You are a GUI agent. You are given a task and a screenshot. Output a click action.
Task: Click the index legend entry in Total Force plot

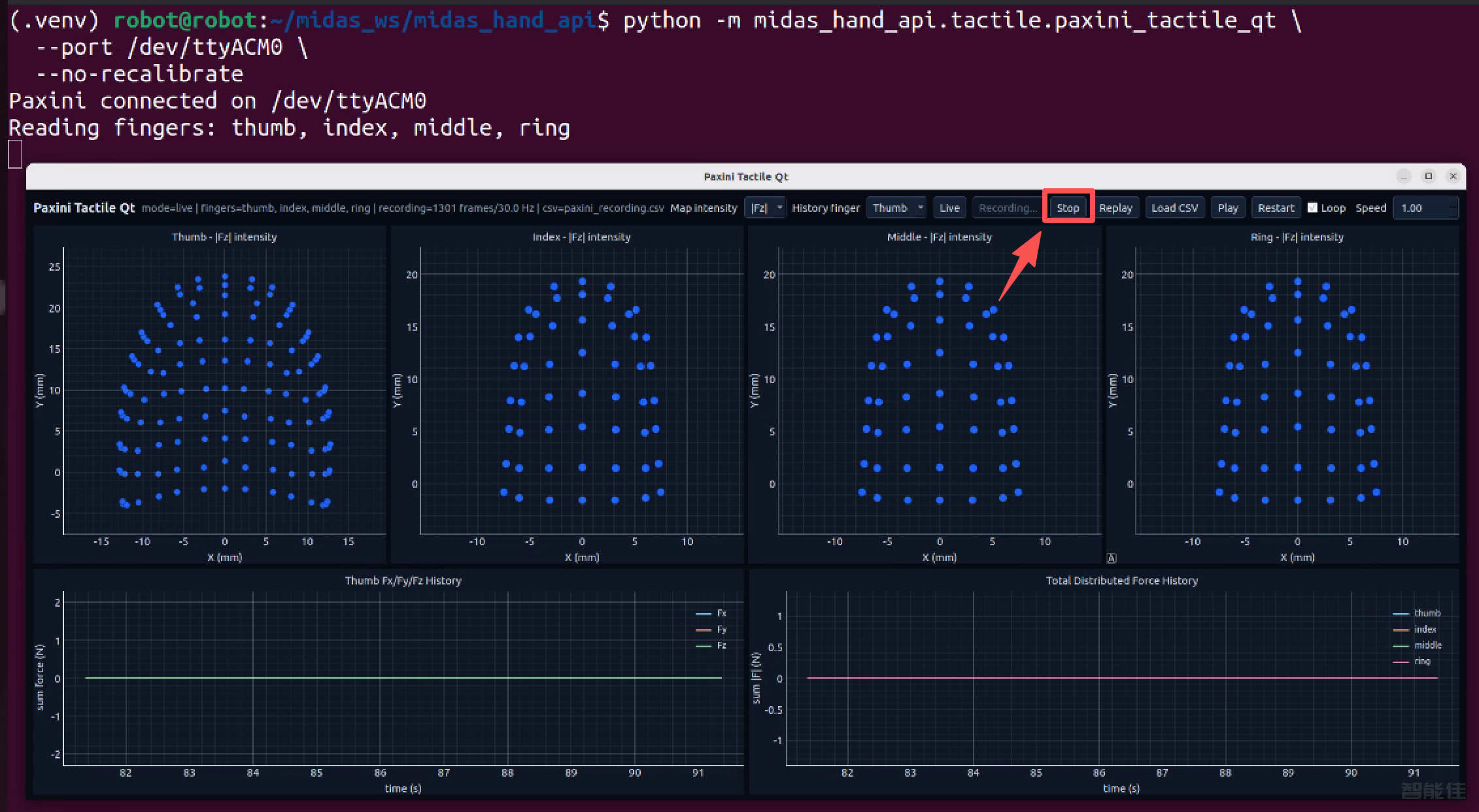(x=1415, y=630)
